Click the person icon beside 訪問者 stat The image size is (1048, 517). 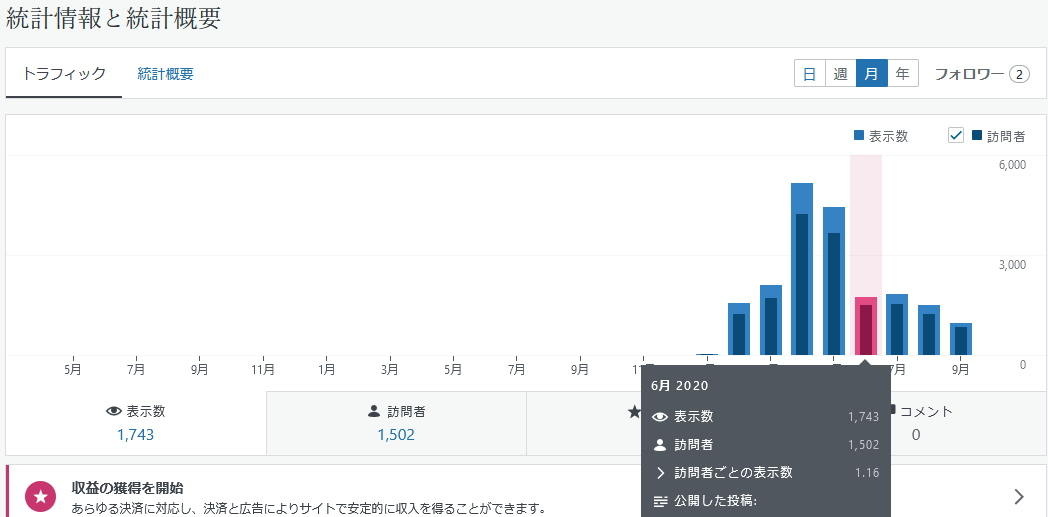click(x=374, y=411)
